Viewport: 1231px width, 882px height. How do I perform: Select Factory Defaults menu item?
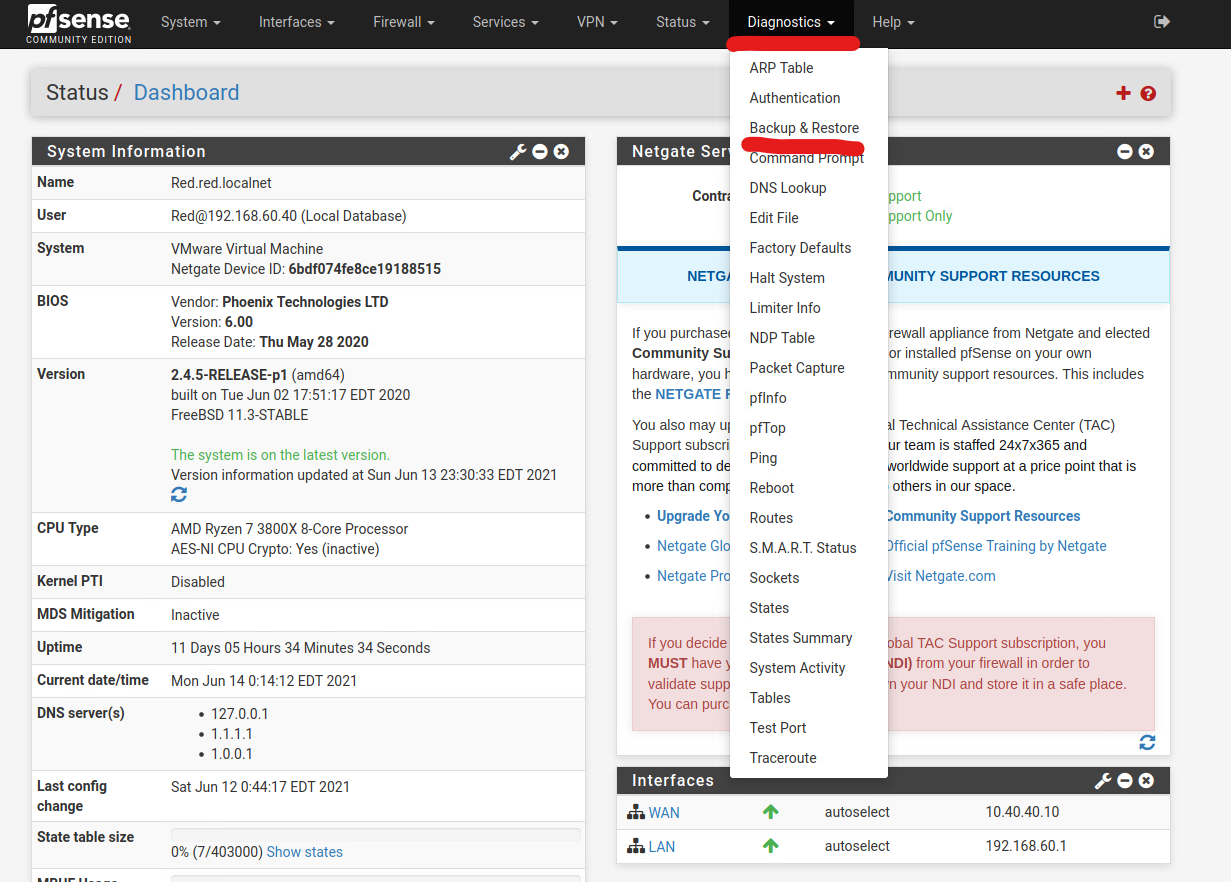(x=801, y=248)
